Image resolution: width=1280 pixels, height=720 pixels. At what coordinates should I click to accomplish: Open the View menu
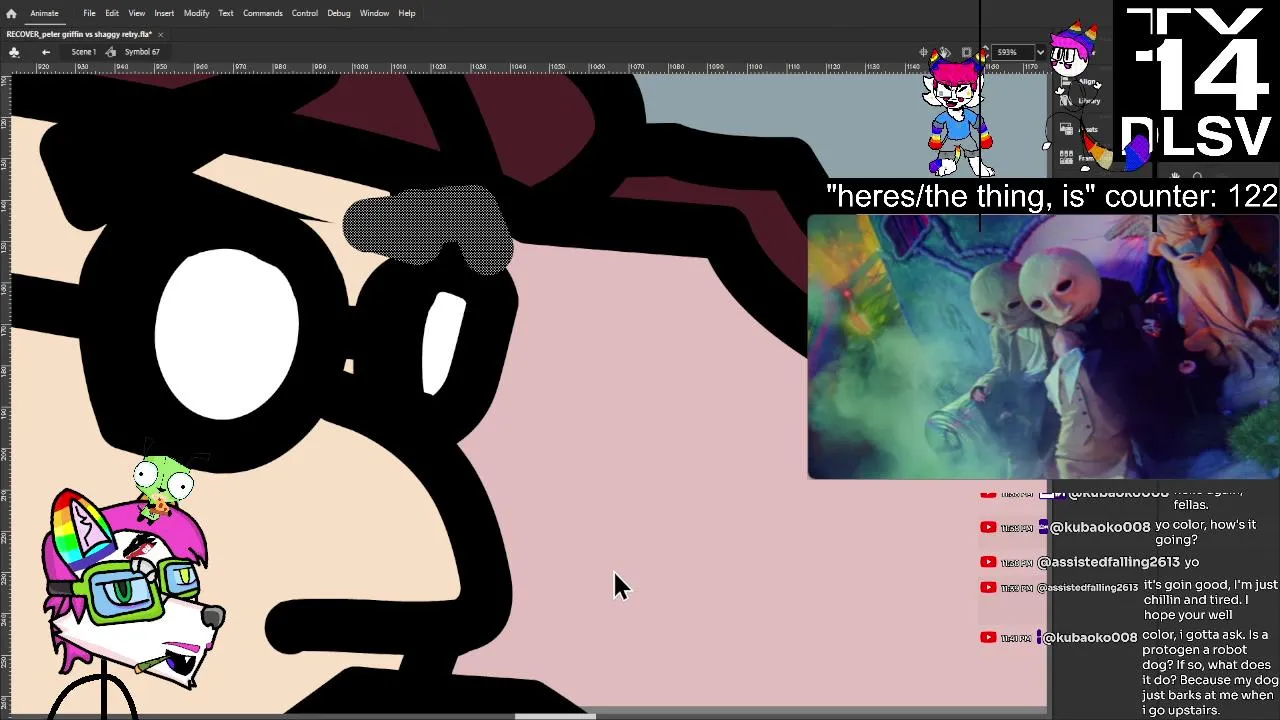coord(137,13)
